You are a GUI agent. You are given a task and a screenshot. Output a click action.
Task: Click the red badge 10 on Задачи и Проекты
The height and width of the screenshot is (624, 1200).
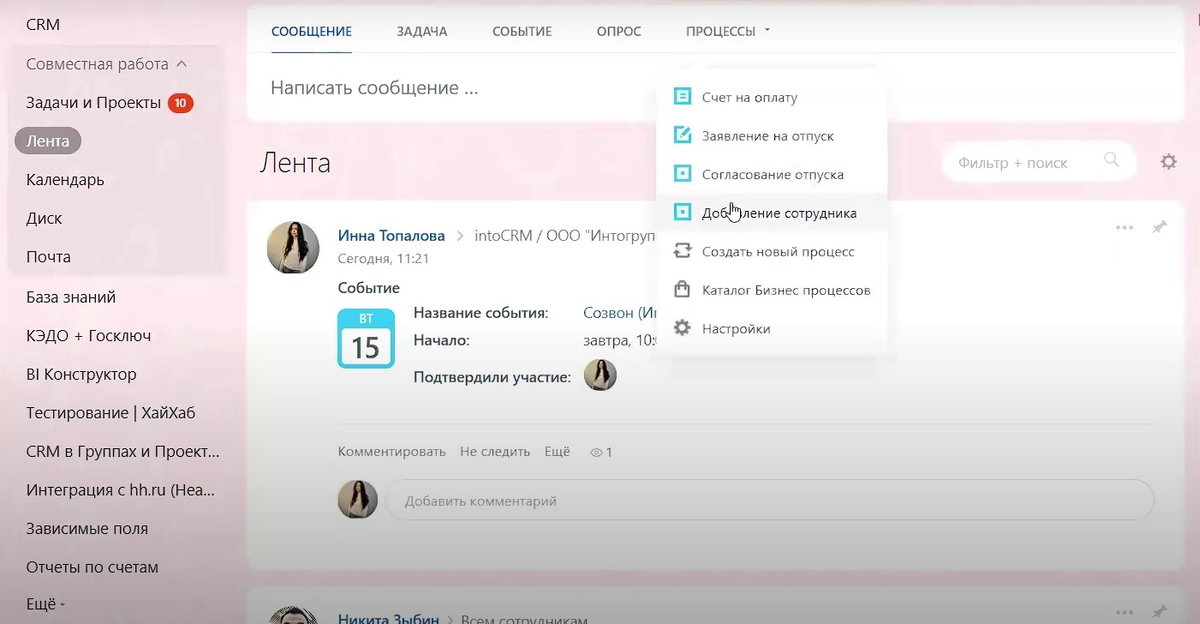(x=180, y=102)
